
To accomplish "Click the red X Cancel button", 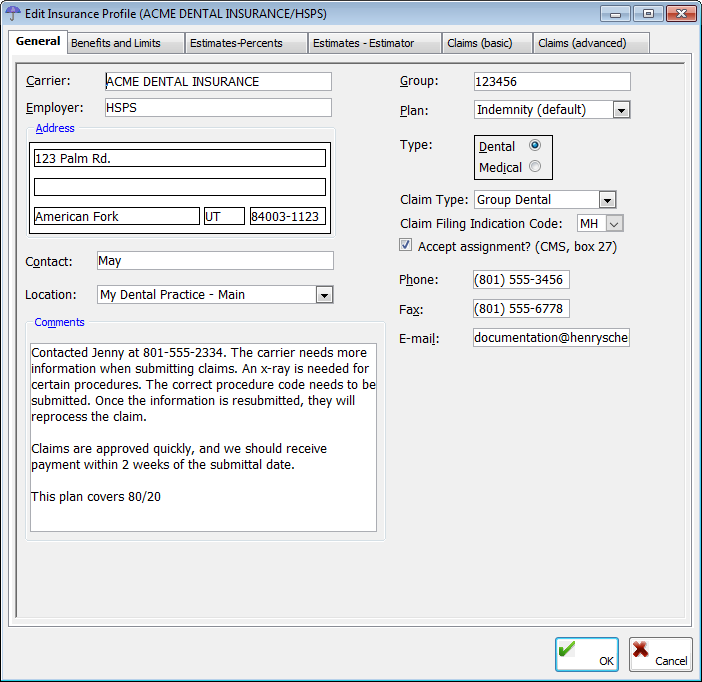I will tap(660, 655).
